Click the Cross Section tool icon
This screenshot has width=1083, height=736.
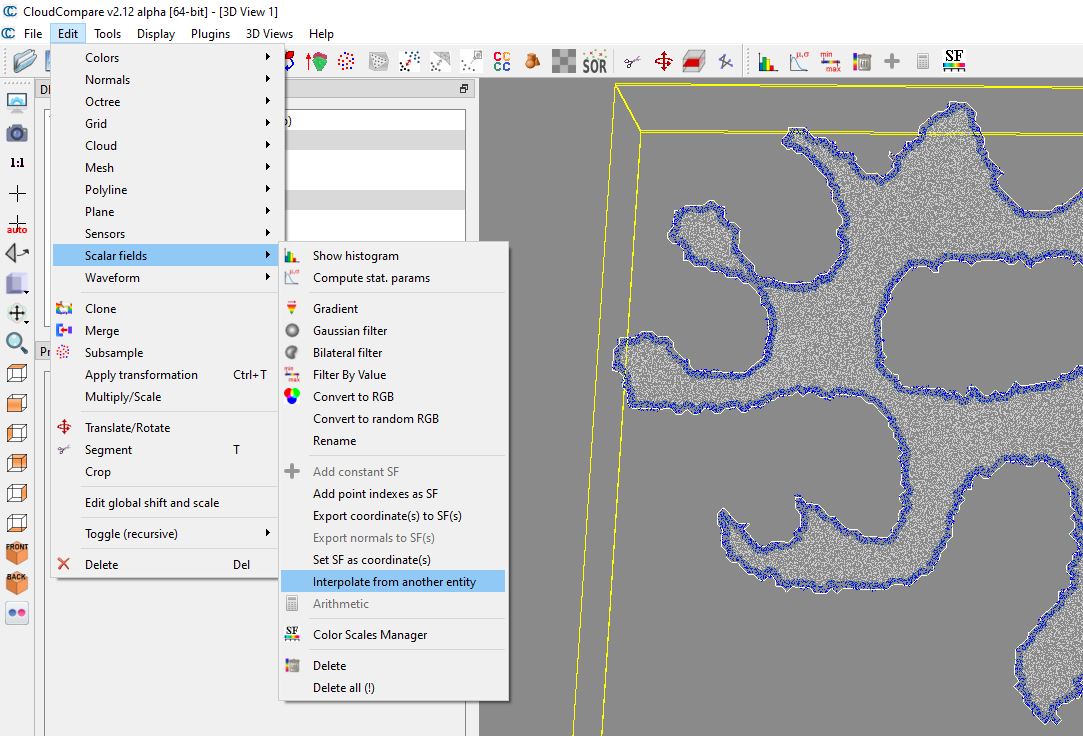coord(694,62)
